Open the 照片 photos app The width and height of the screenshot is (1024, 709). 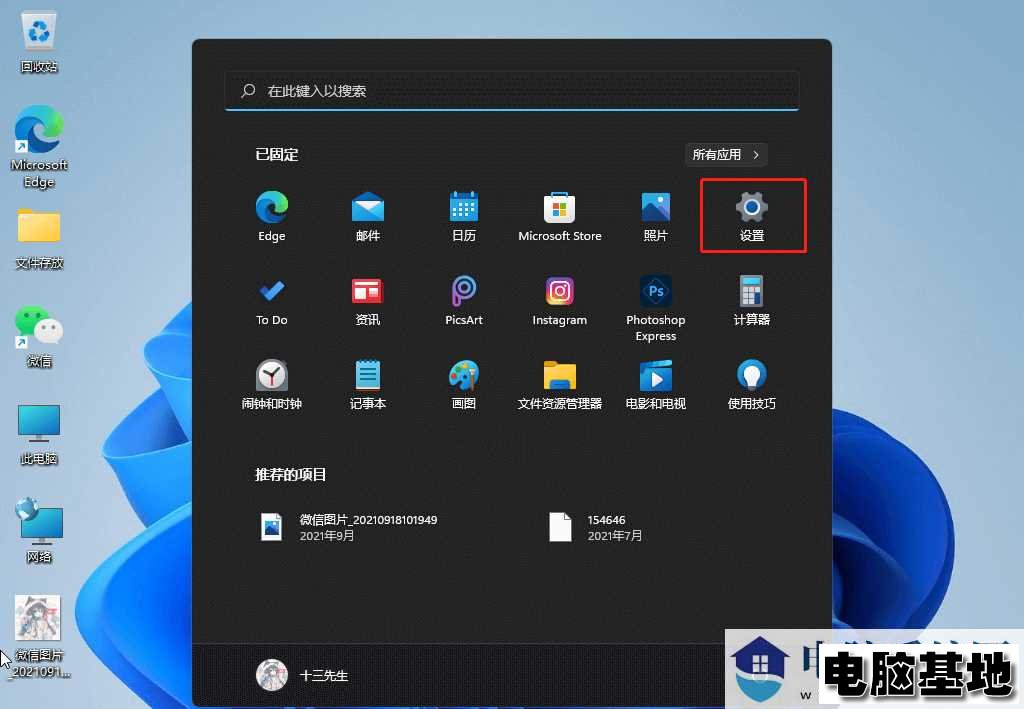coord(656,217)
